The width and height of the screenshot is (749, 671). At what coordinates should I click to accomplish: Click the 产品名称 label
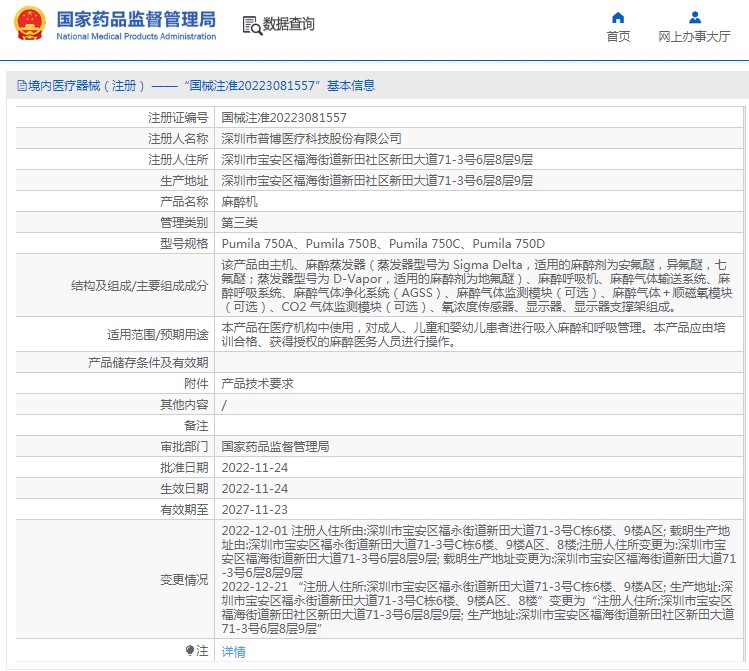[x=184, y=202]
